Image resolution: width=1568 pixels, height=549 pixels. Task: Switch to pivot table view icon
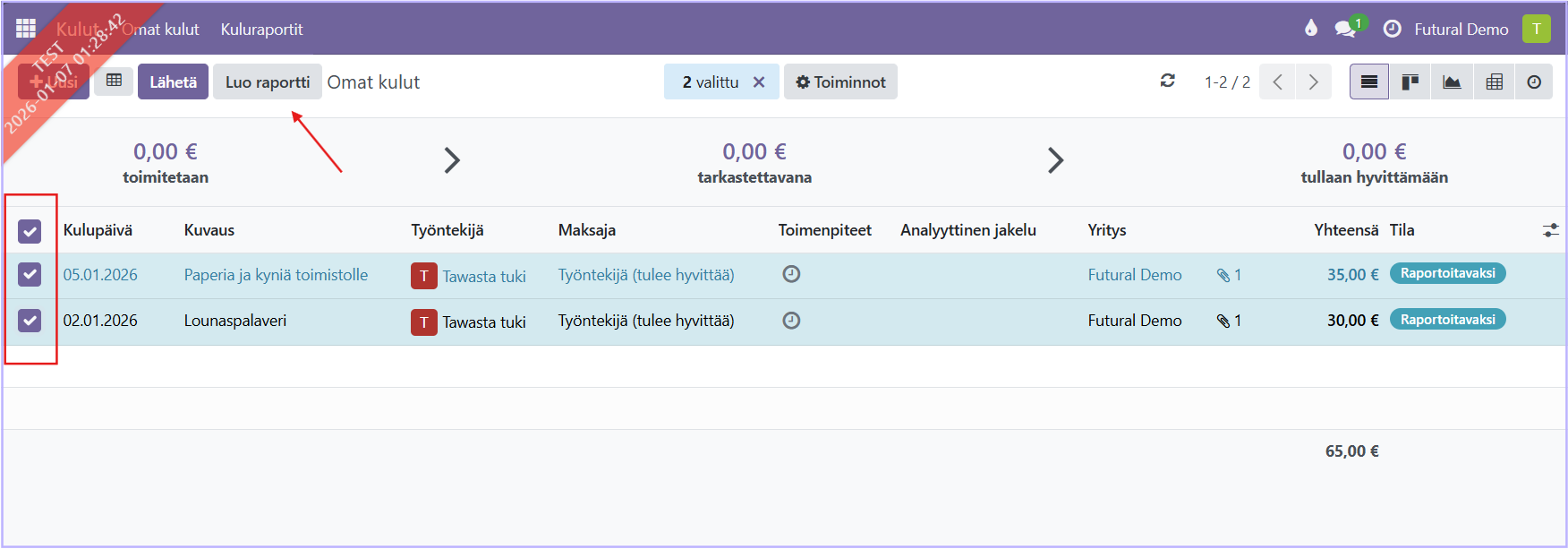click(x=1494, y=82)
